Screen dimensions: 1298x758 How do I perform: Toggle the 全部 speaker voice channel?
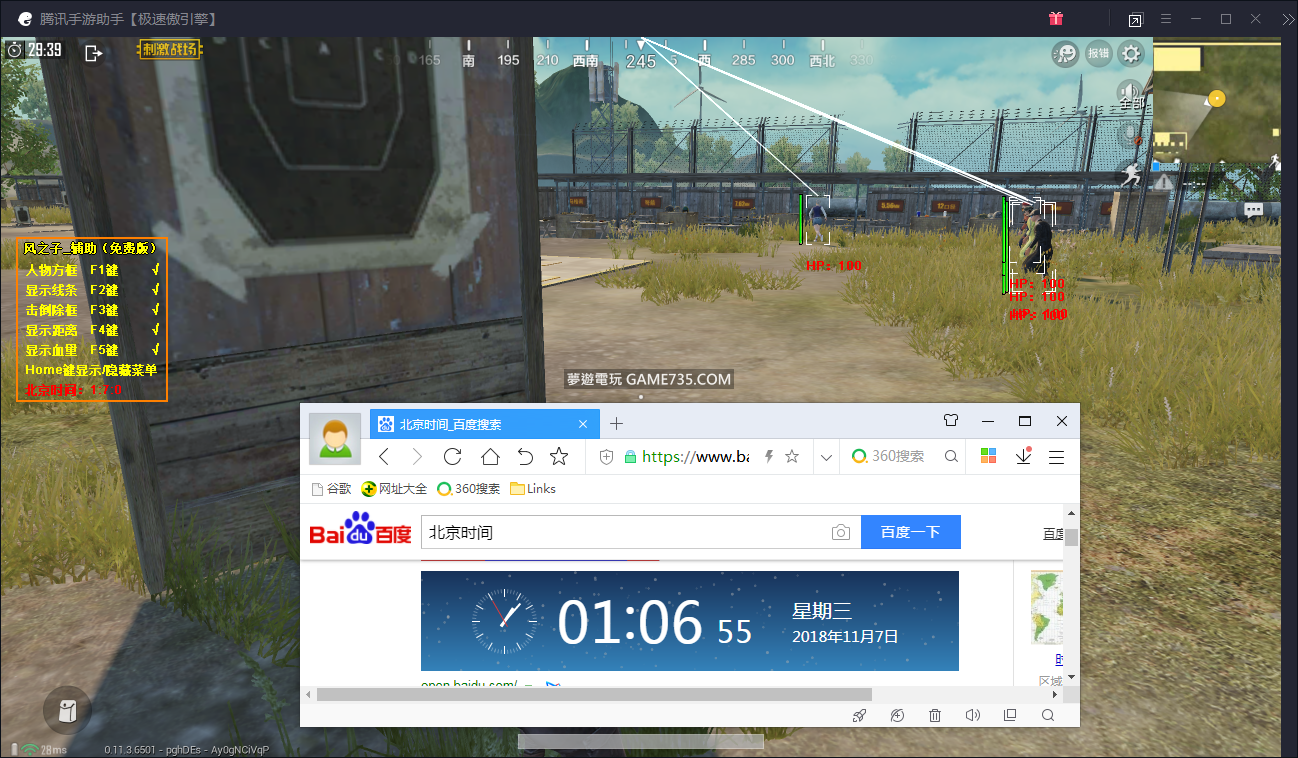point(1130,95)
